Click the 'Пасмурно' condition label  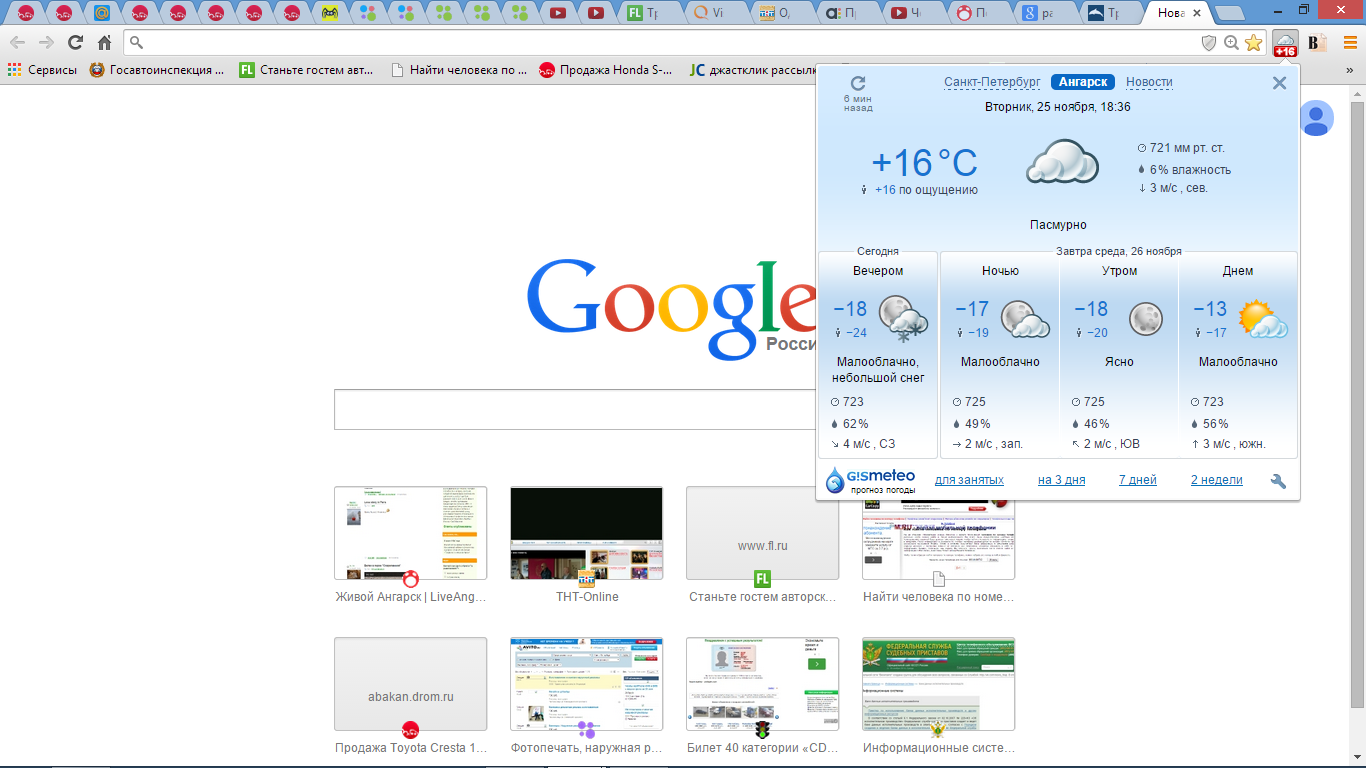[x=1058, y=225]
